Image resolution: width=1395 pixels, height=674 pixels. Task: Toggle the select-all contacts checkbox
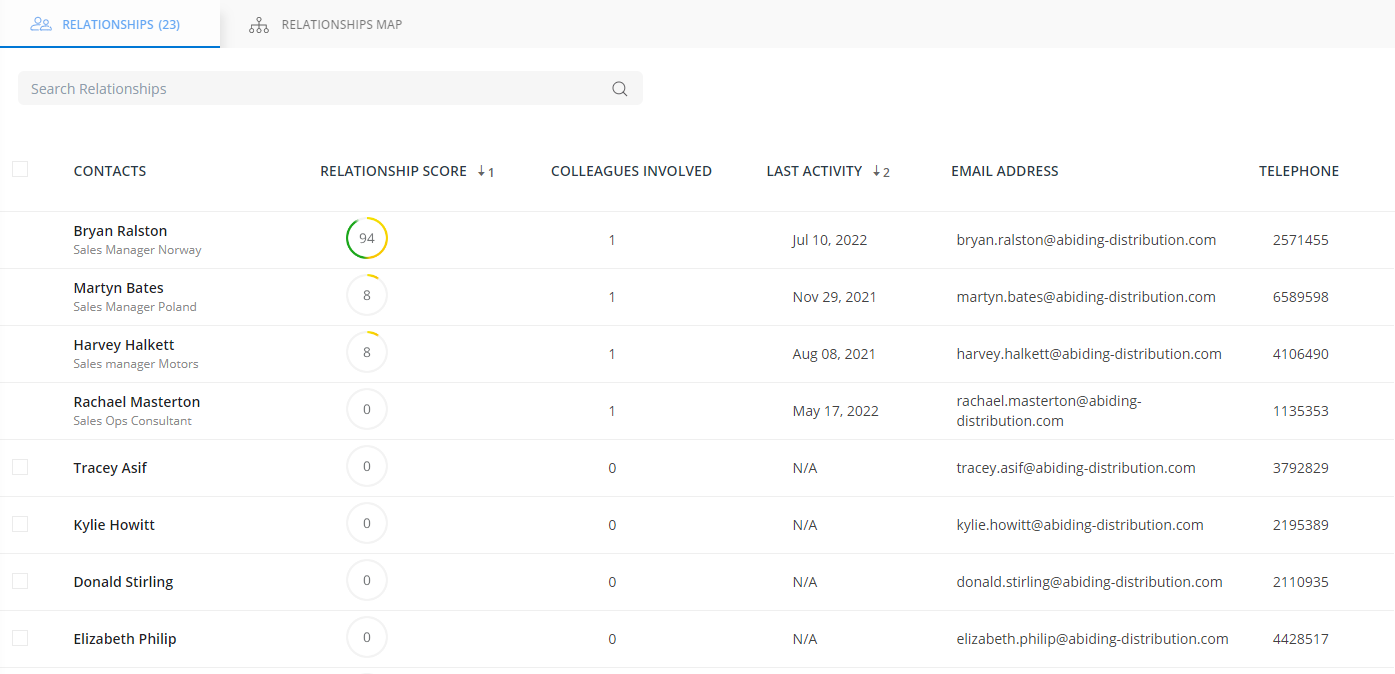pyautogui.click(x=20, y=169)
